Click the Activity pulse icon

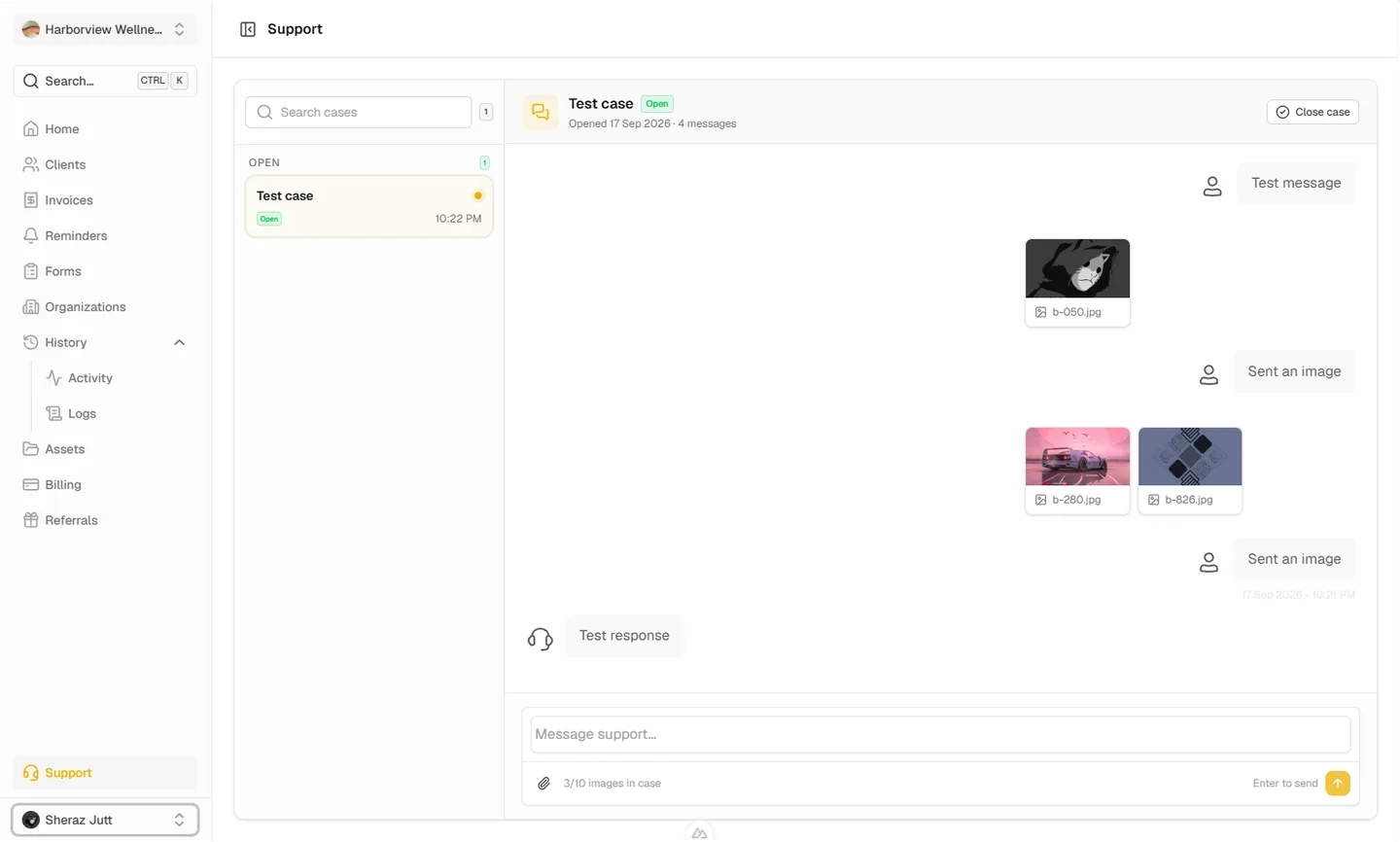tap(54, 378)
